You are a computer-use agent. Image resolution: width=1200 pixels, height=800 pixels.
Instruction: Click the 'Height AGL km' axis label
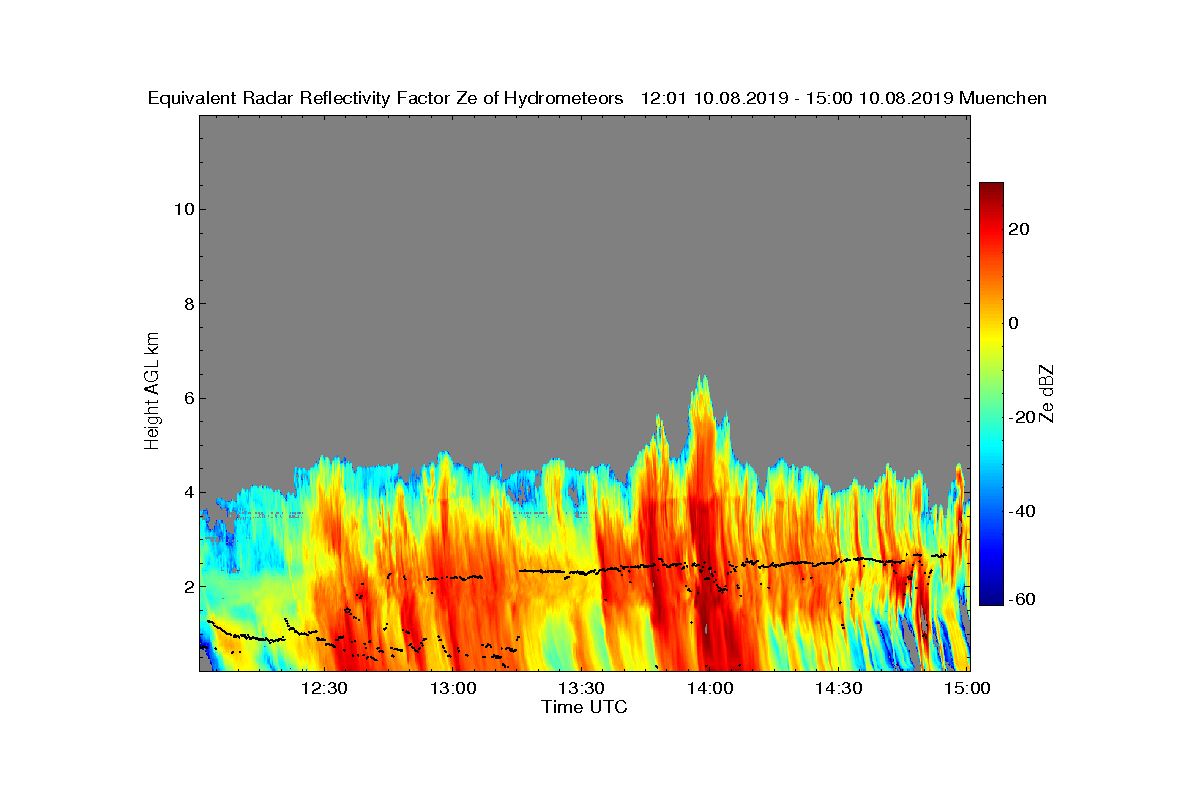click(x=152, y=393)
